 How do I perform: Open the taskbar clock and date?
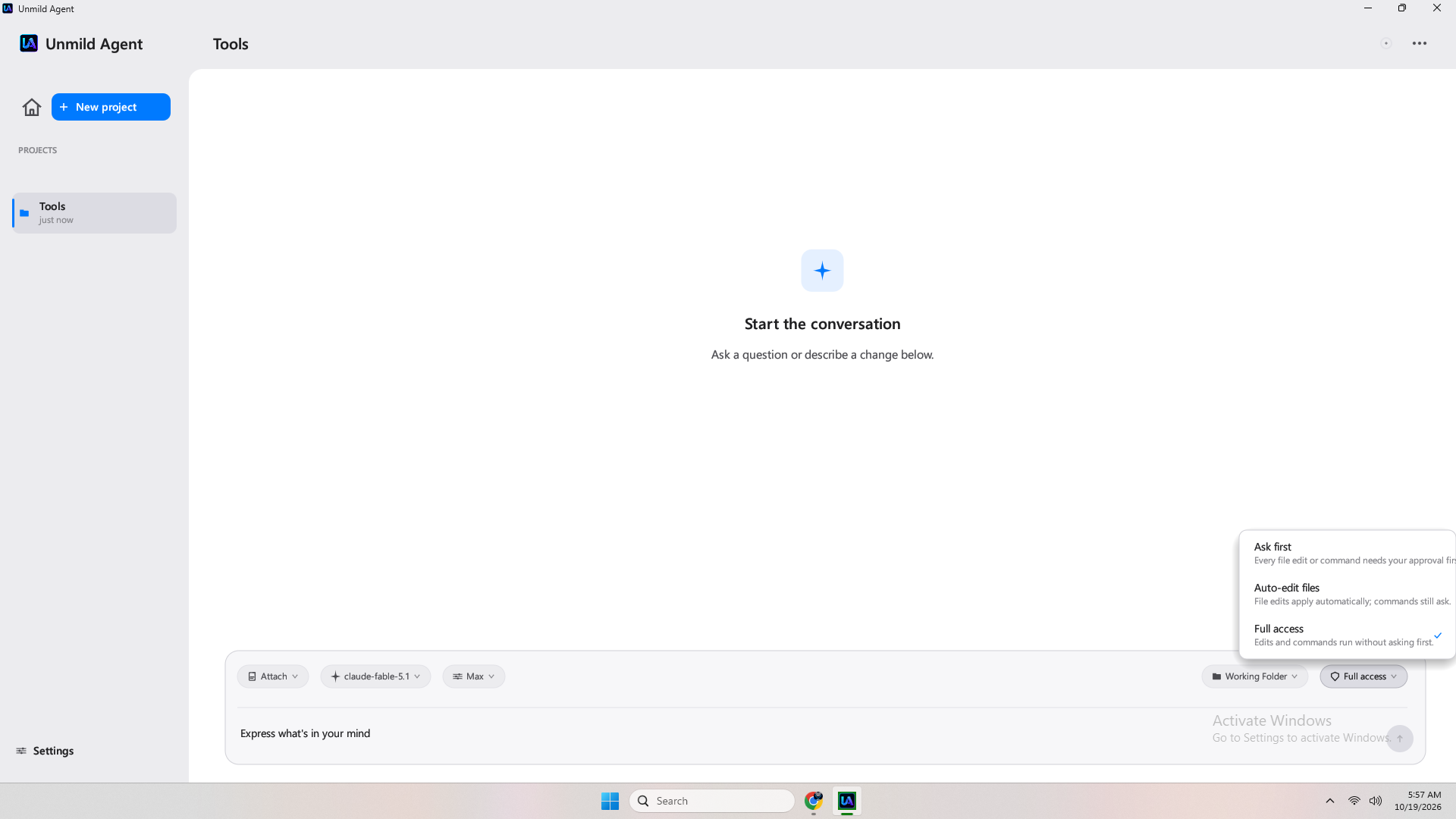pos(1418,801)
